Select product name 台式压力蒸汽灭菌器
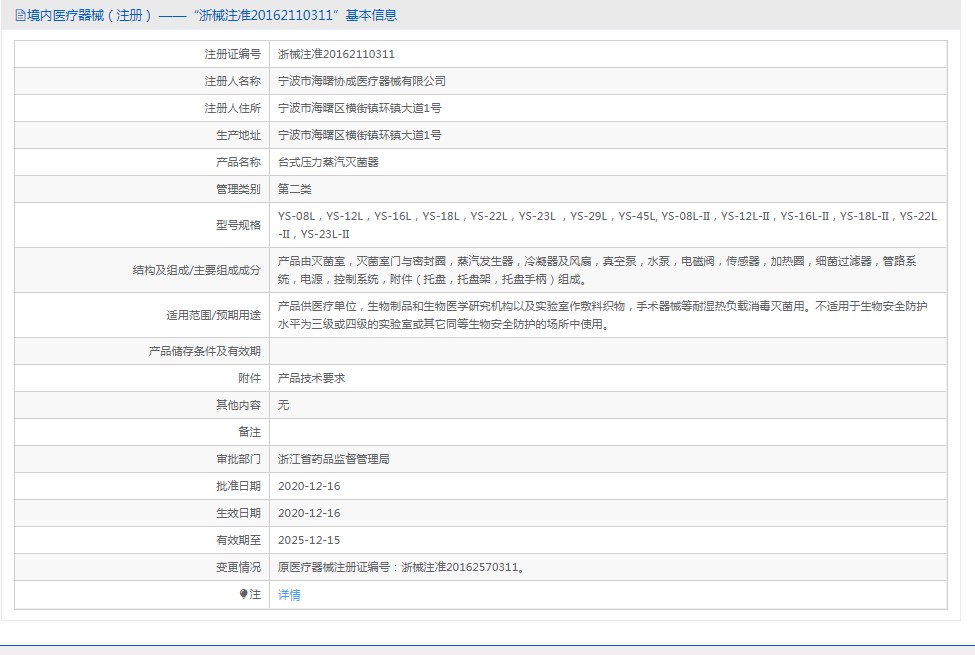 [328, 162]
